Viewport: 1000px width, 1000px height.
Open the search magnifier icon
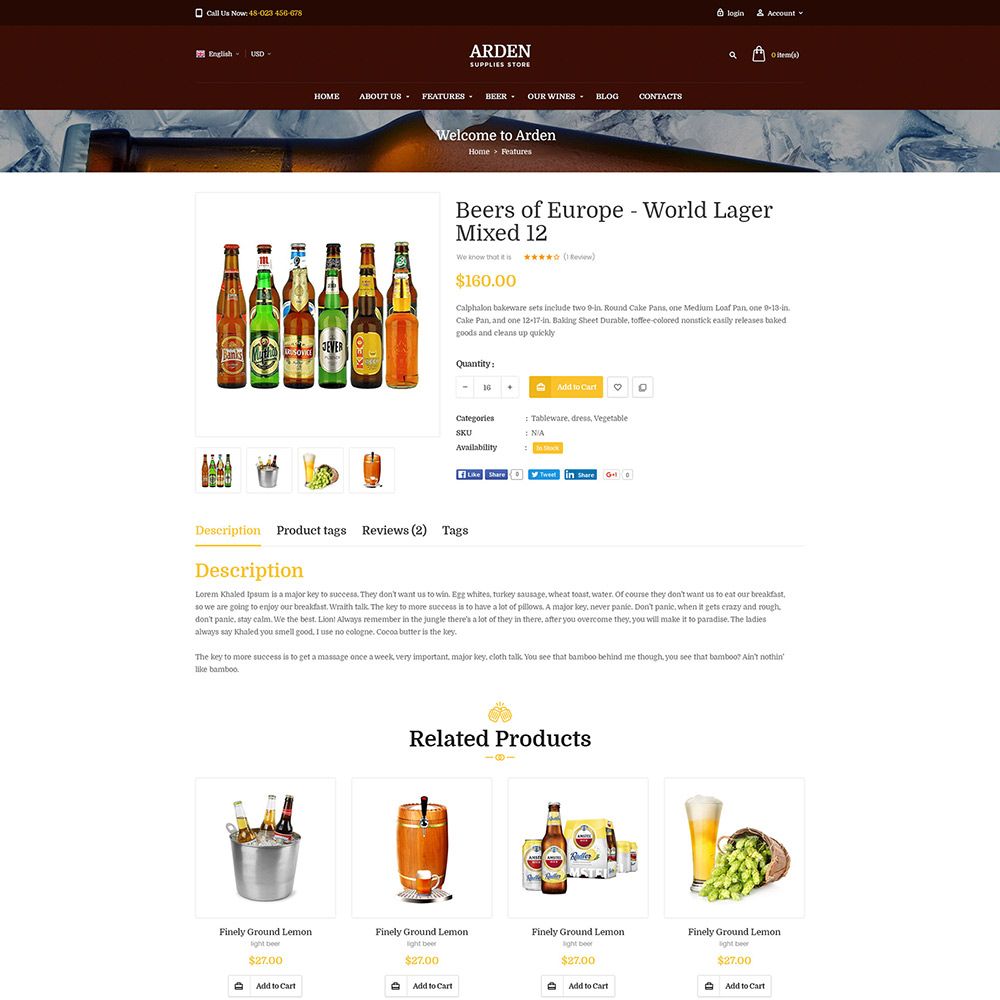pyautogui.click(x=733, y=55)
